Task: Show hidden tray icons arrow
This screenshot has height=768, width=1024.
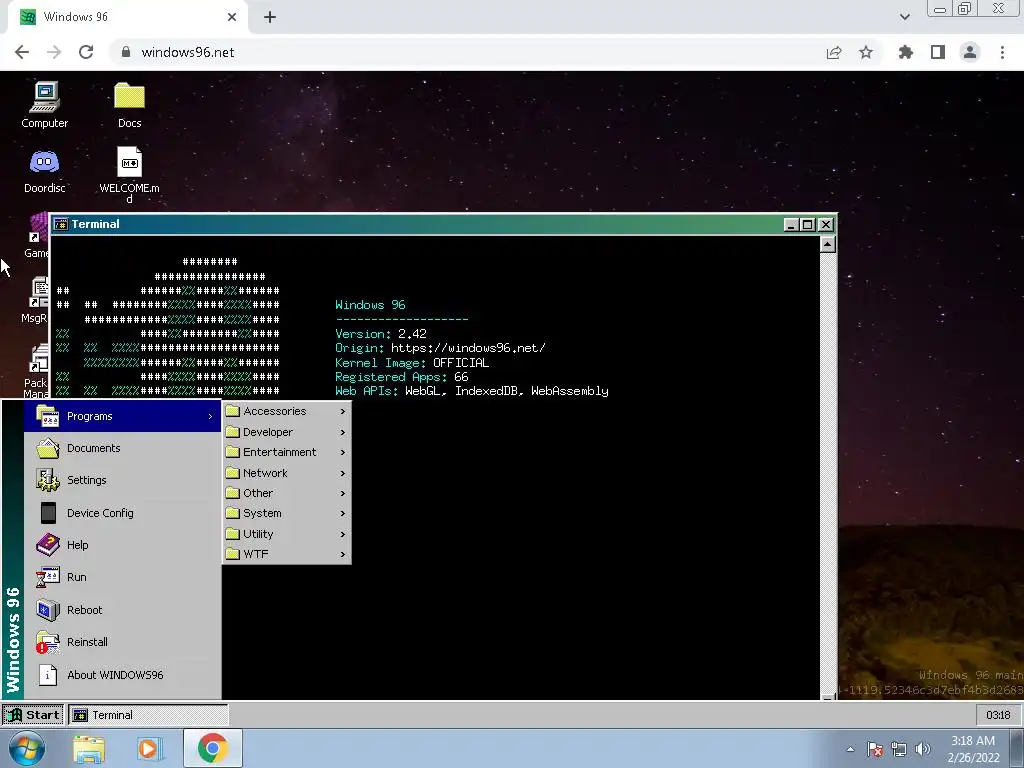Action: tap(850, 749)
